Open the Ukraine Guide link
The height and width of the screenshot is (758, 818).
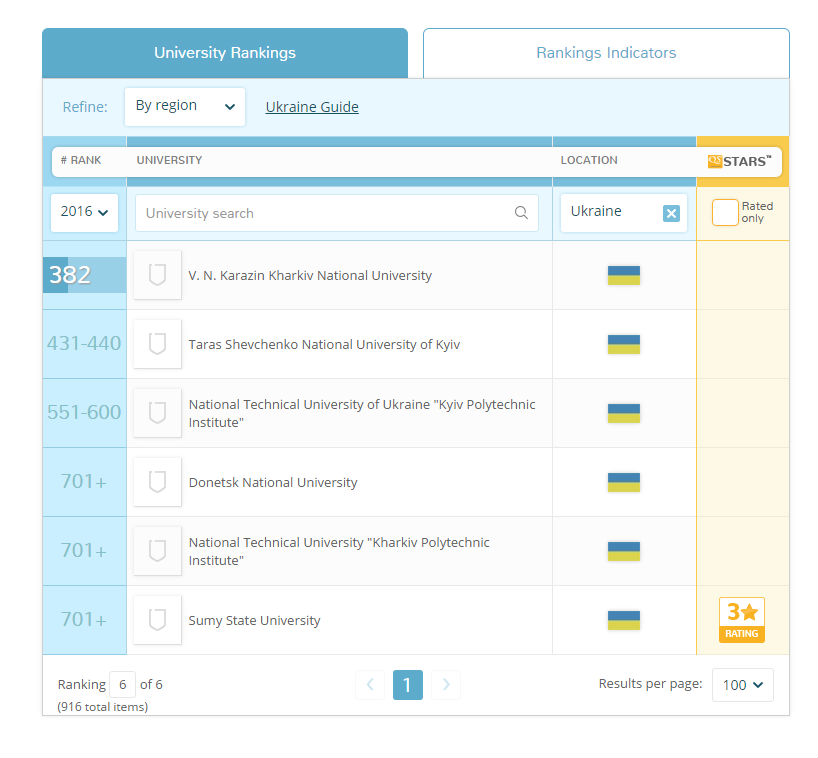click(x=312, y=107)
